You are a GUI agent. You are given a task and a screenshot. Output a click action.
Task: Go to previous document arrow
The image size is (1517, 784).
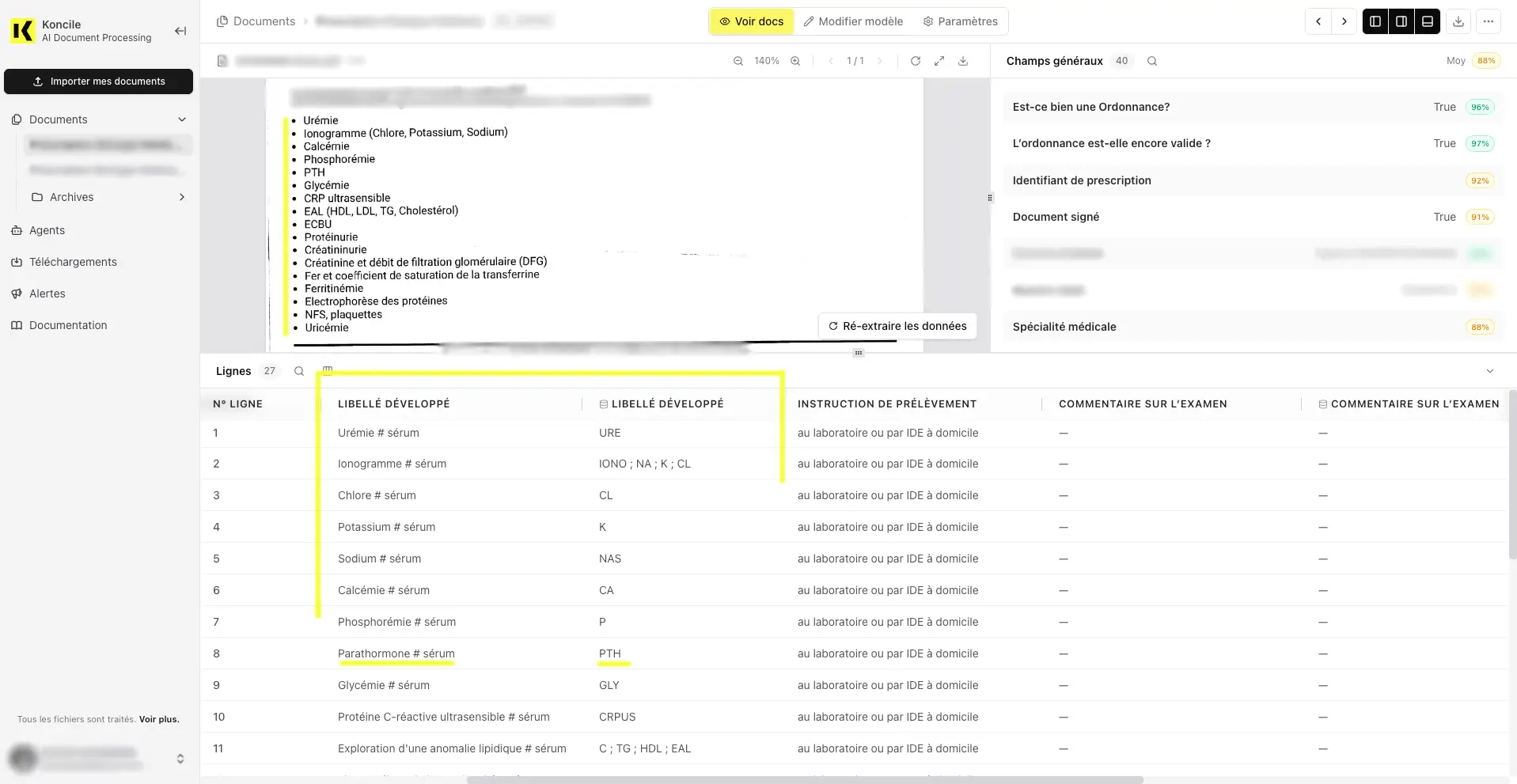coord(1318,21)
